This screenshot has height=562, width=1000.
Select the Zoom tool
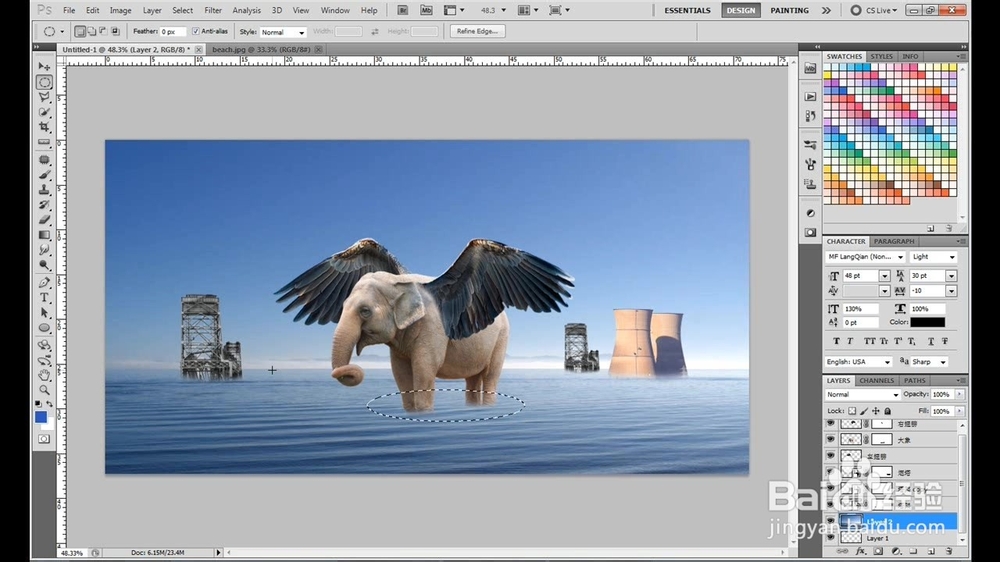tap(44, 390)
